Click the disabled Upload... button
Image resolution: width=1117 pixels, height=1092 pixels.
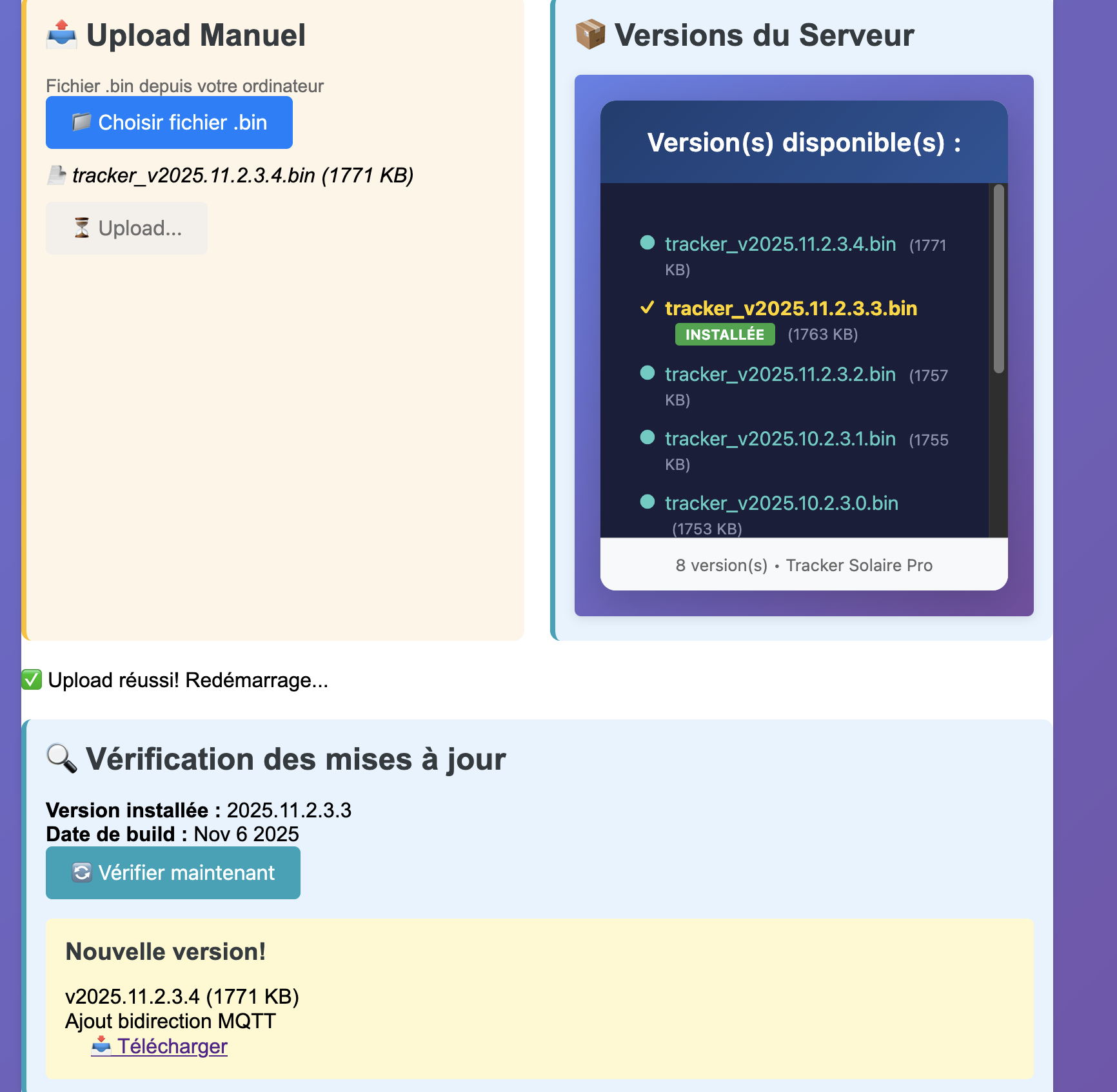(126, 228)
